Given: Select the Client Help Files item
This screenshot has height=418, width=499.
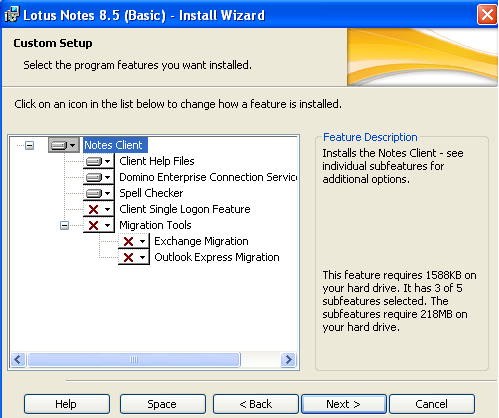Looking at the screenshot, I should point(157,161).
